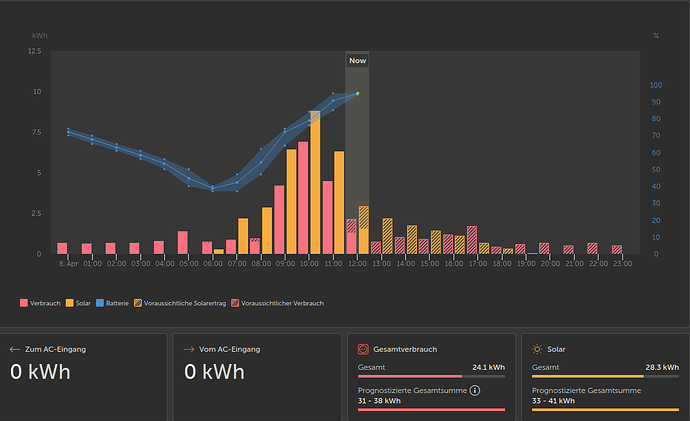Click the sun icon on the Solar card
Image resolution: width=690 pixels, height=421 pixels.
point(537,349)
